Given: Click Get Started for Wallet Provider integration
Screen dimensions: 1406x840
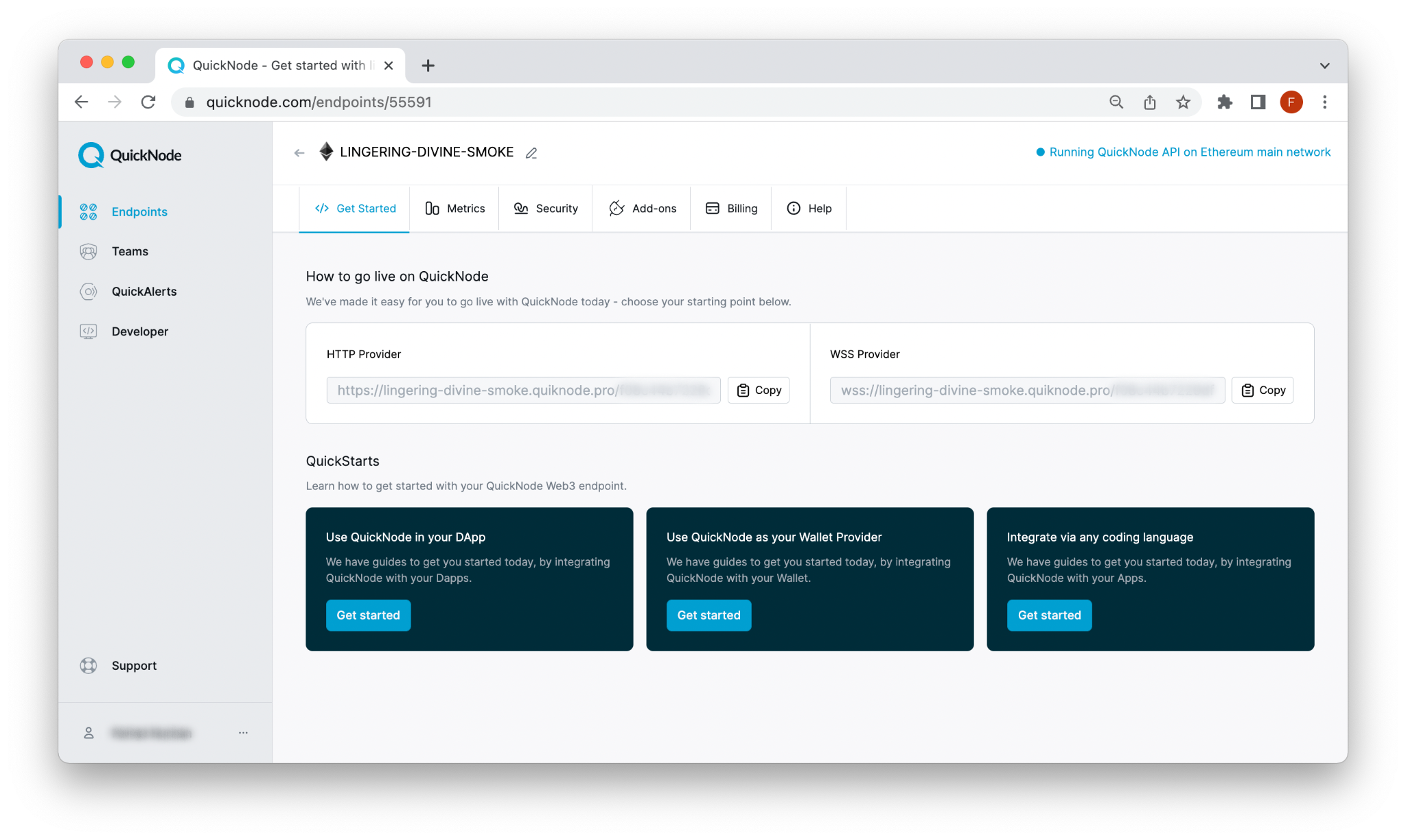Looking at the screenshot, I should 709,615.
